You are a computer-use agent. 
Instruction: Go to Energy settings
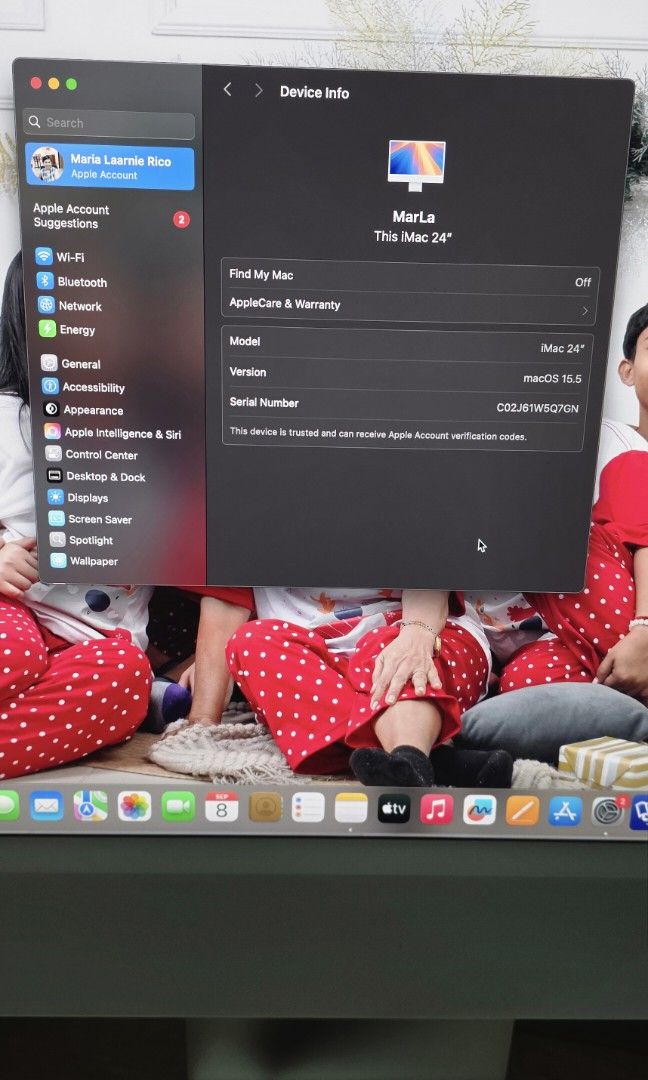click(67, 329)
